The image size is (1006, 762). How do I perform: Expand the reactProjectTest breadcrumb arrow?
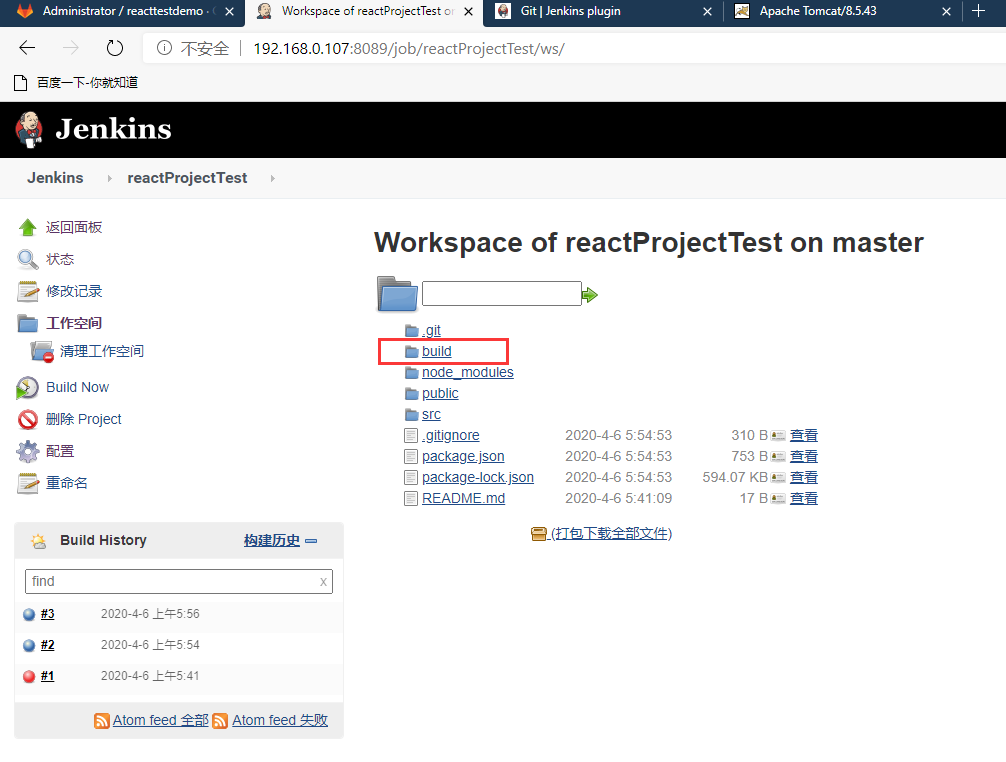tap(273, 178)
